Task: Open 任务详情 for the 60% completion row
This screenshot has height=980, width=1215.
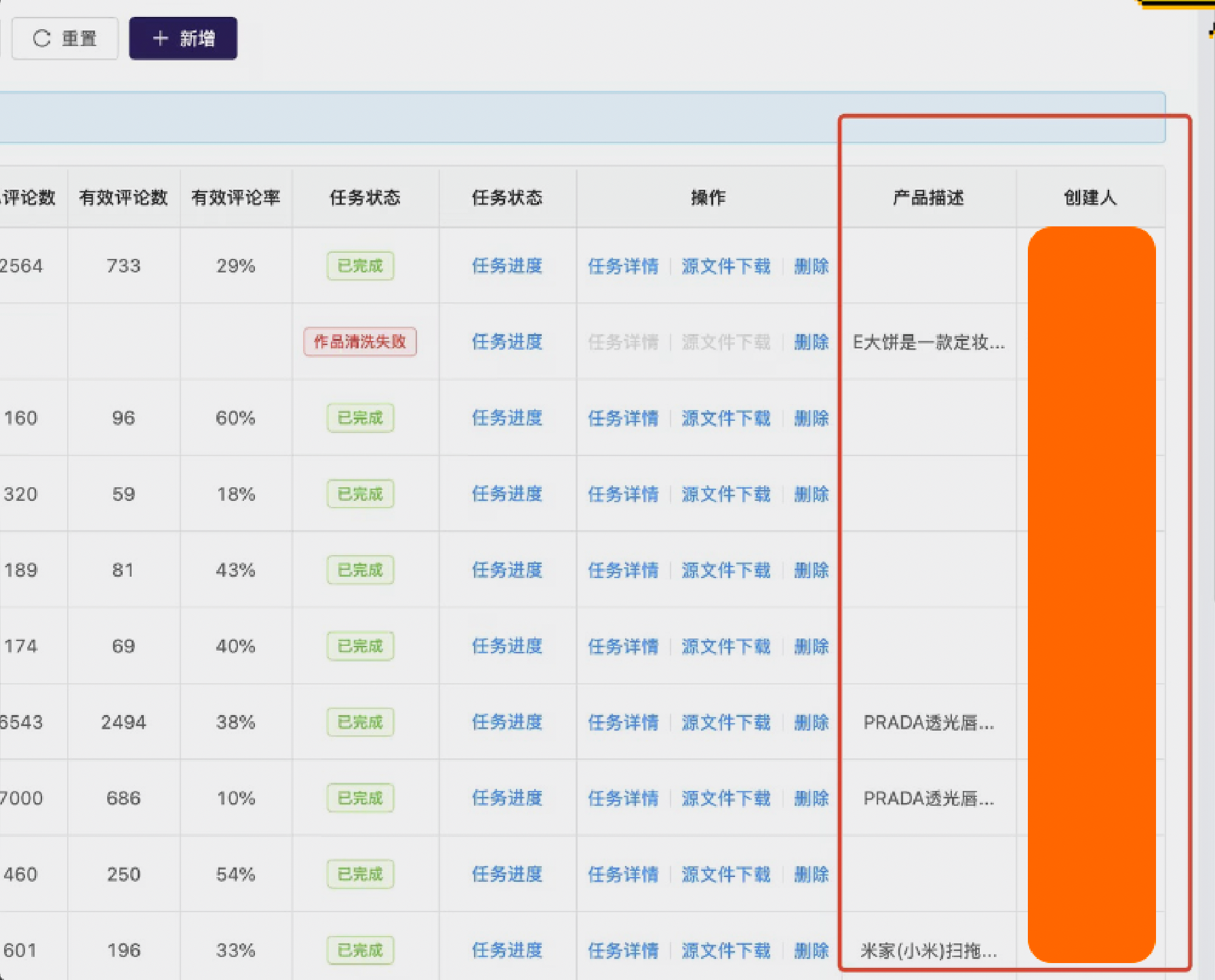Action: click(x=623, y=418)
